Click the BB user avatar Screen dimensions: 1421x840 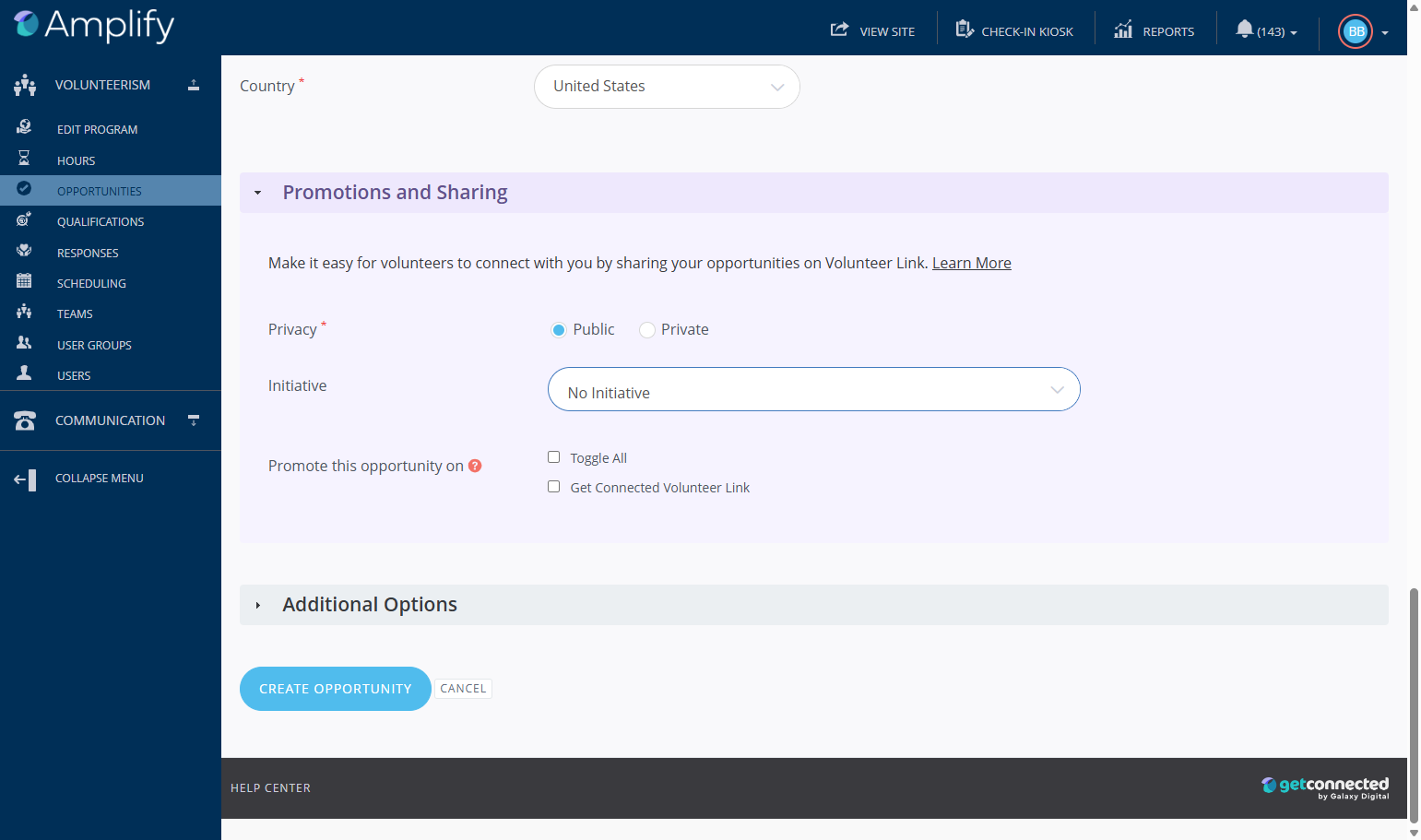(1356, 31)
